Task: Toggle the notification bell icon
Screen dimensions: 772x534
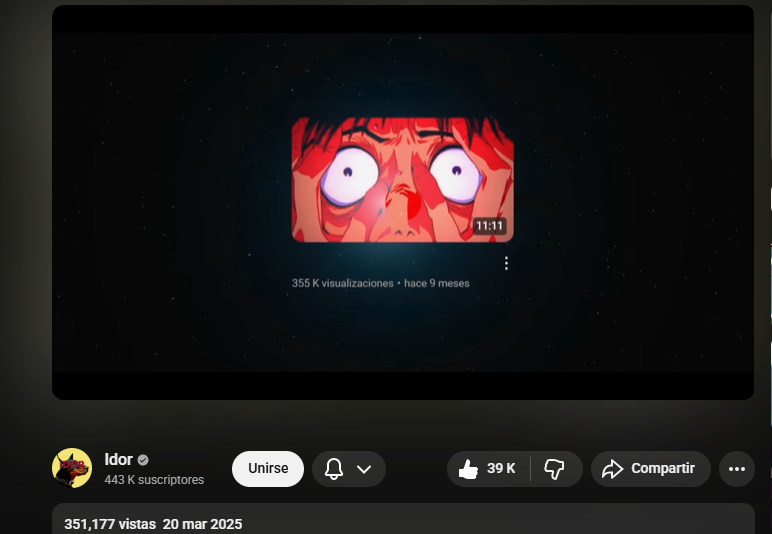Action: (x=334, y=469)
